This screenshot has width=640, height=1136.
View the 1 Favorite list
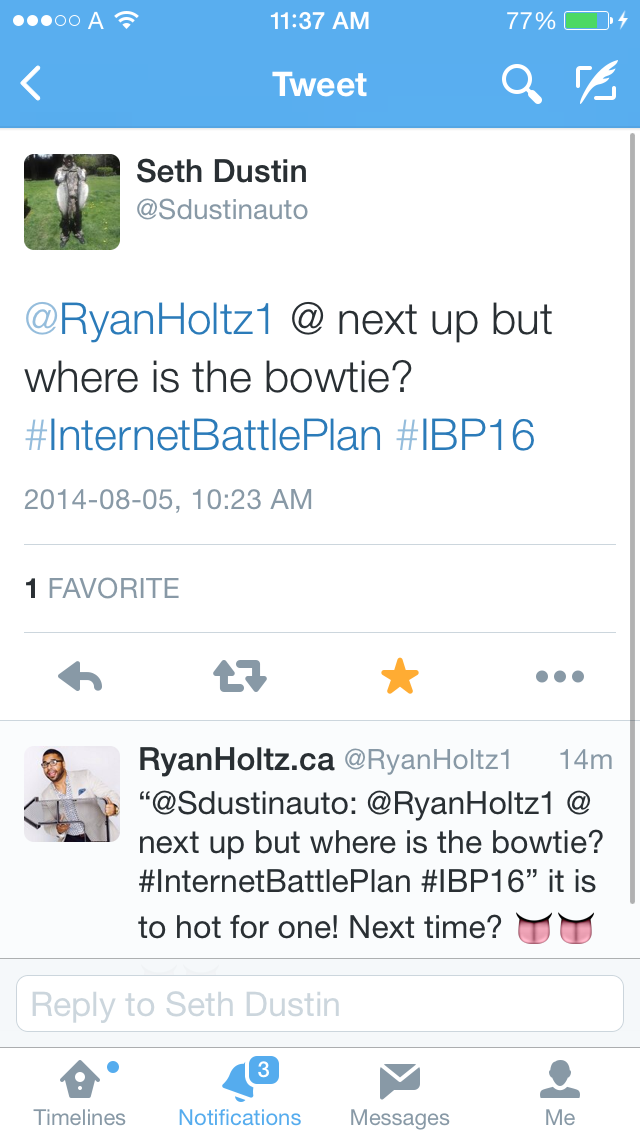point(102,588)
